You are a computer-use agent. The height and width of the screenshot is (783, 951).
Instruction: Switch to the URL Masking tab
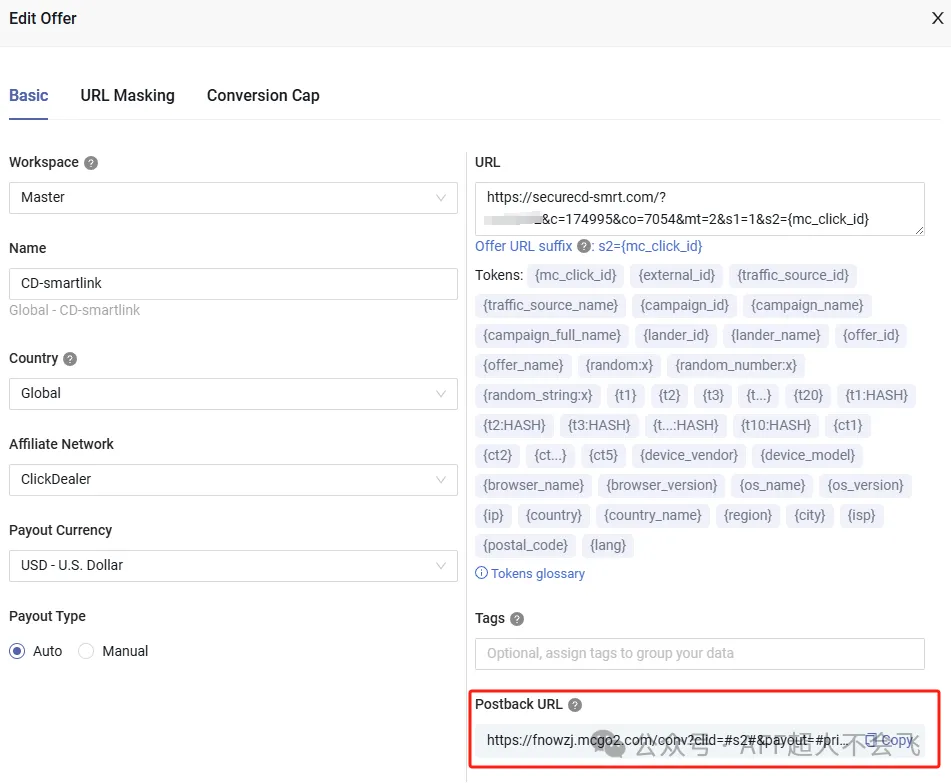[127, 96]
